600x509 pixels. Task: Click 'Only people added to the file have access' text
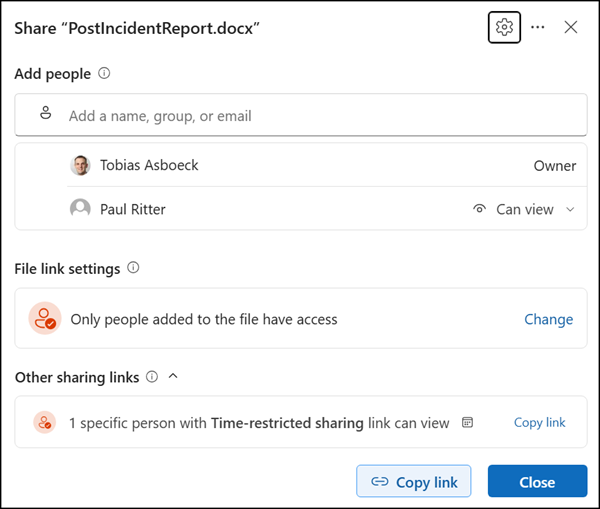[x=204, y=319]
